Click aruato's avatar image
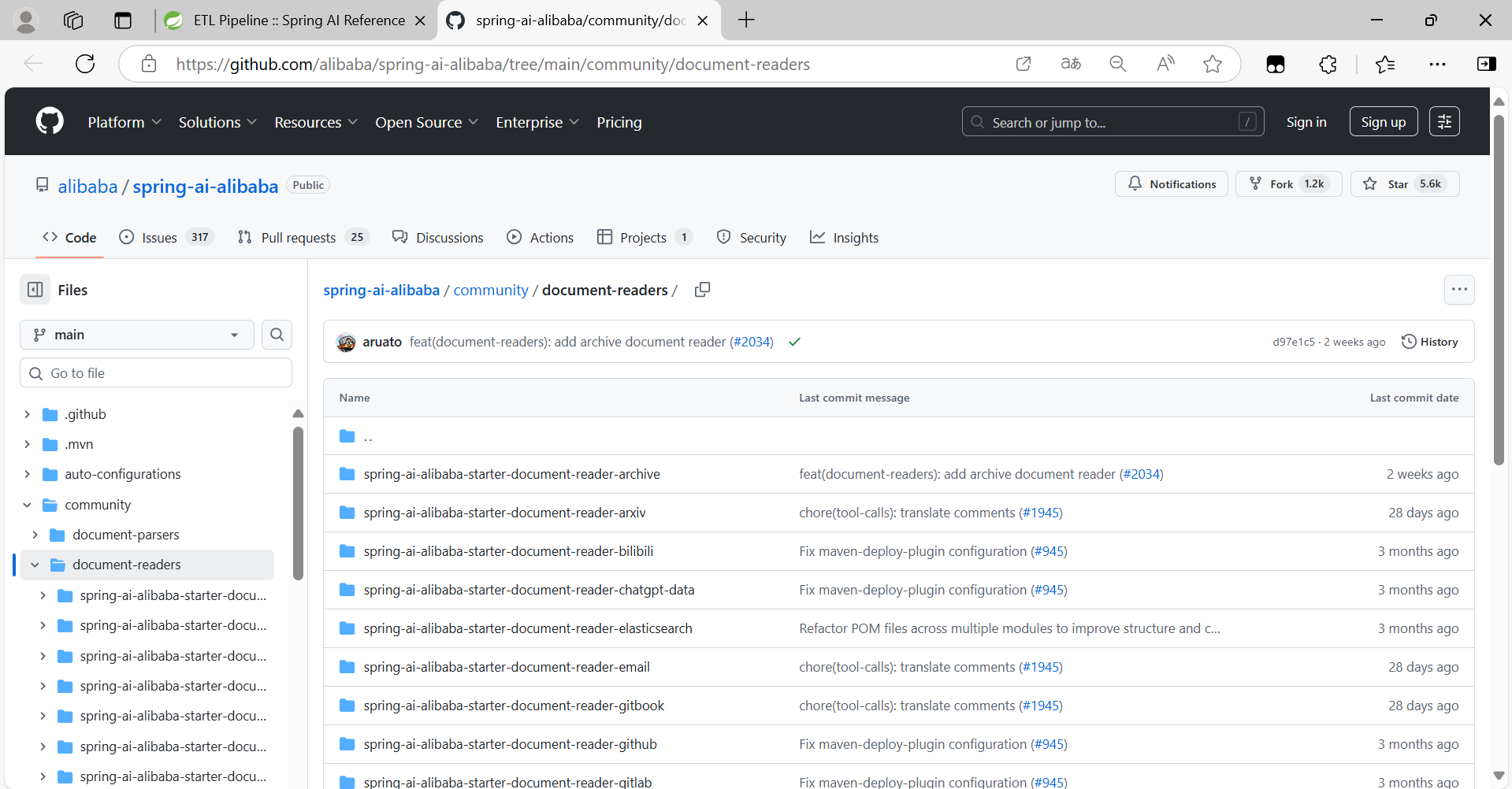1512x789 pixels. pyautogui.click(x=346, y=342)
